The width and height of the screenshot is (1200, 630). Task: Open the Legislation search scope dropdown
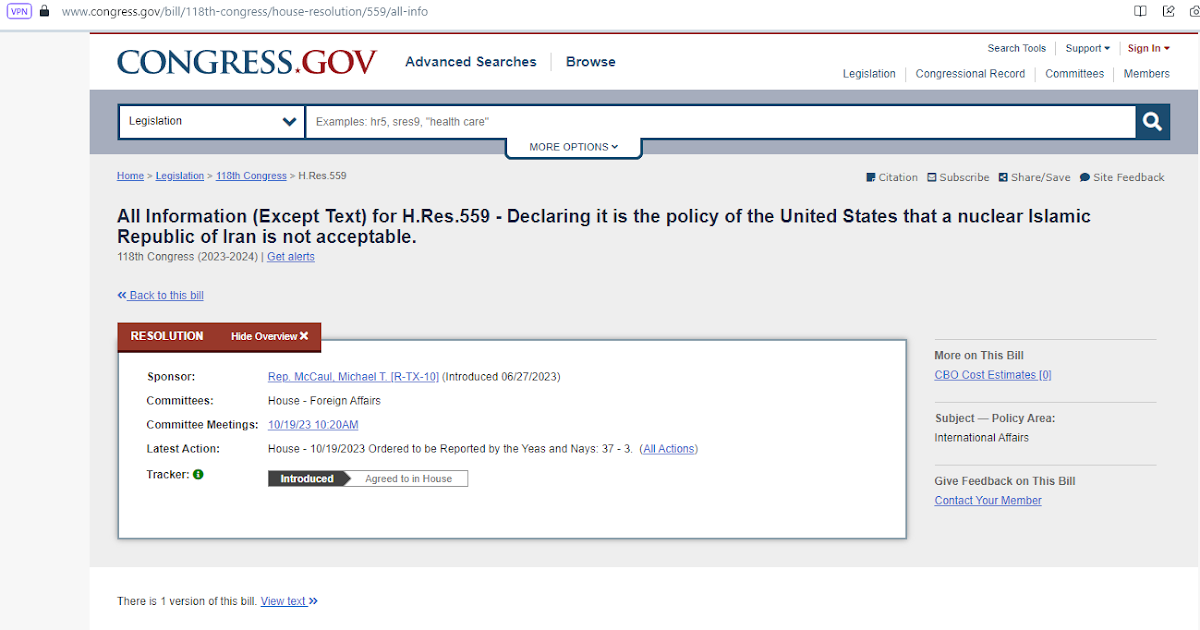coord(212,122)
